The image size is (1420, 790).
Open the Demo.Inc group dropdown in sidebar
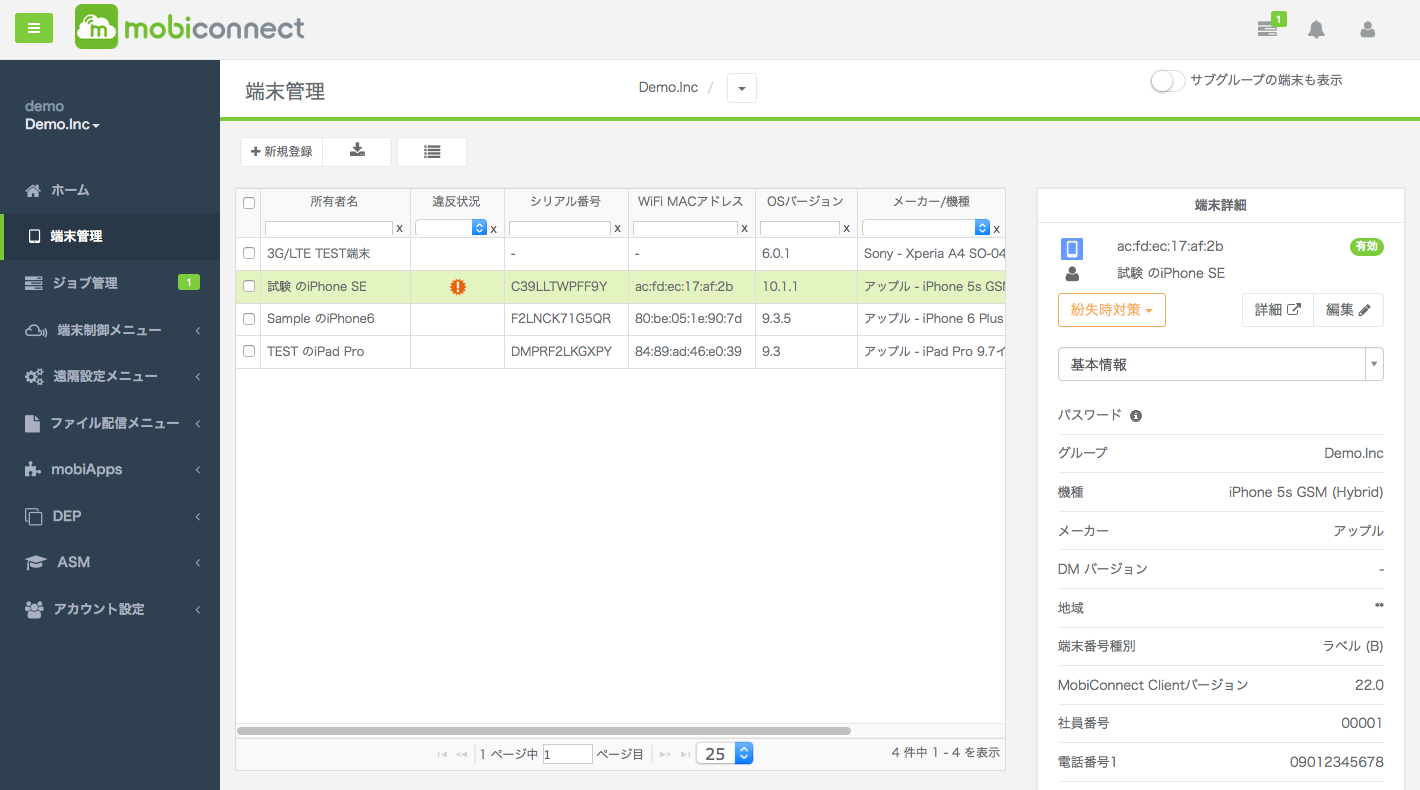pos(62,125)
